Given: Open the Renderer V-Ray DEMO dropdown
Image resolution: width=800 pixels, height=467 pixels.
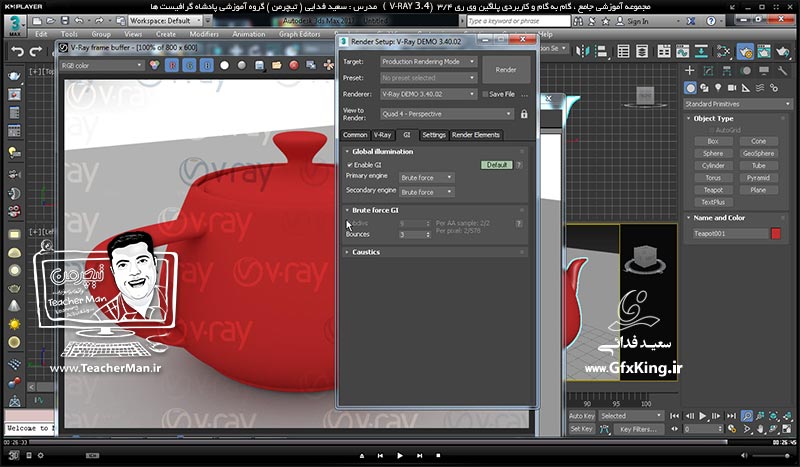Looking at the screenshot, I should click(x=429, y=94).
